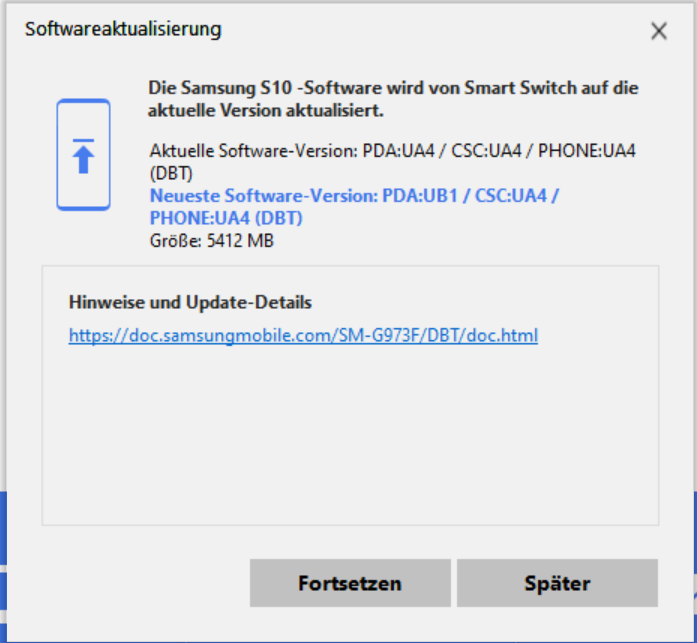This screenshot has width=697, height=643.
Task: Choose Später to postpone the update
Action: coord(557,583)
